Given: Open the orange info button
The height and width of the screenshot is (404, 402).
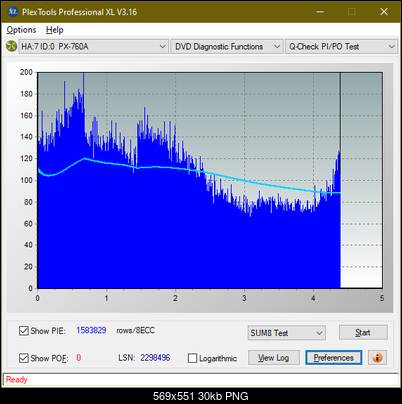Looking at the screenshot, I should pyautogui.click(x=377, y=358).
